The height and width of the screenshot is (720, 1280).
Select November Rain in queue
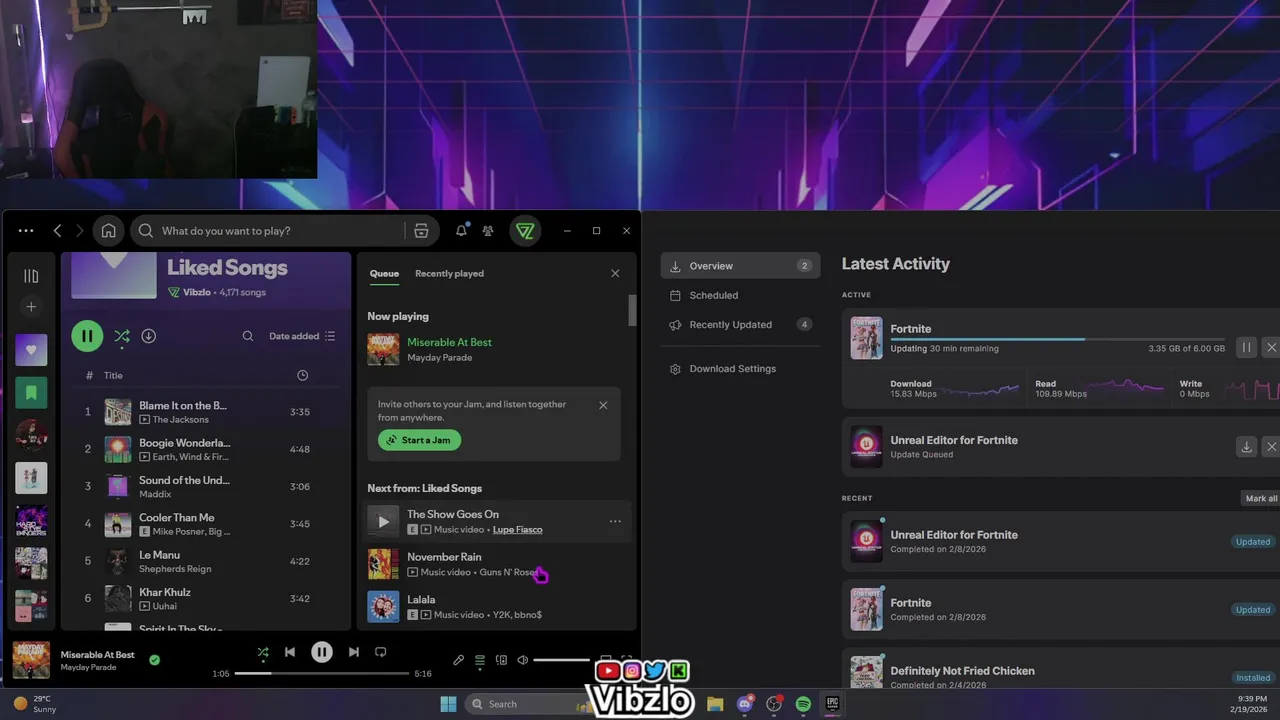pyautogui.click(x=495, y=564)
